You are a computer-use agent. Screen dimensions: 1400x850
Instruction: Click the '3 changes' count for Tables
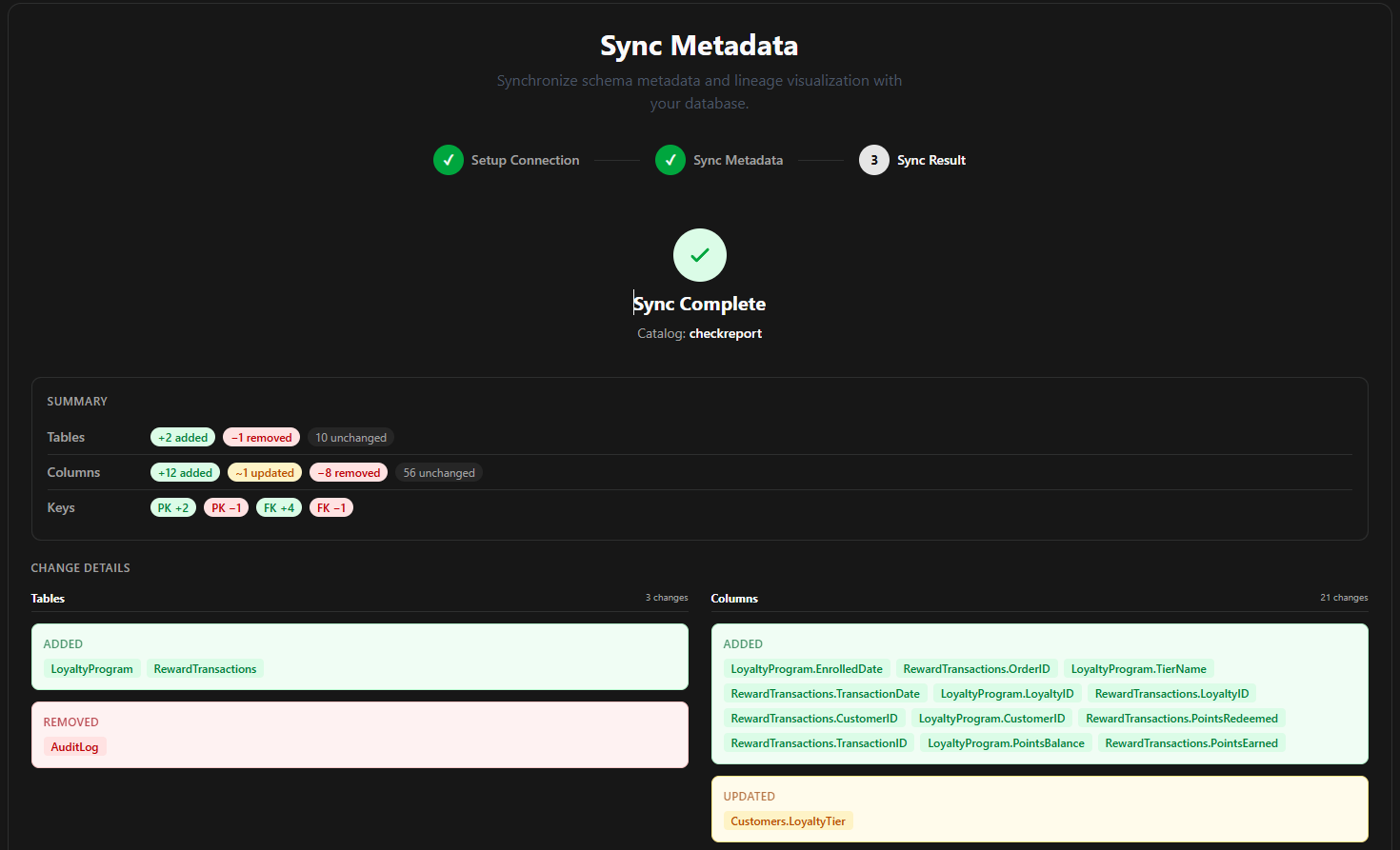[x=667, y=598]
